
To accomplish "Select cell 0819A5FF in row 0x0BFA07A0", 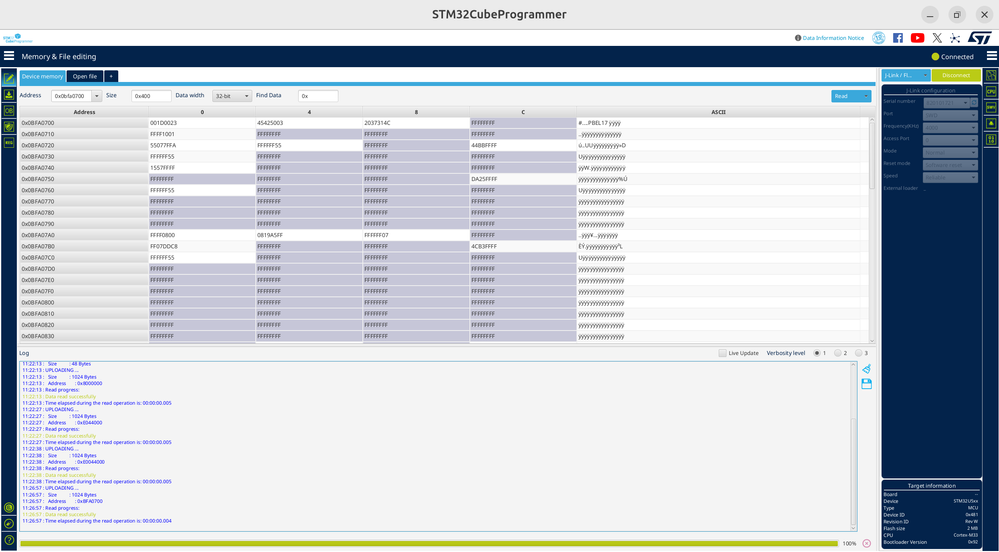I will (x=309, y=235).
